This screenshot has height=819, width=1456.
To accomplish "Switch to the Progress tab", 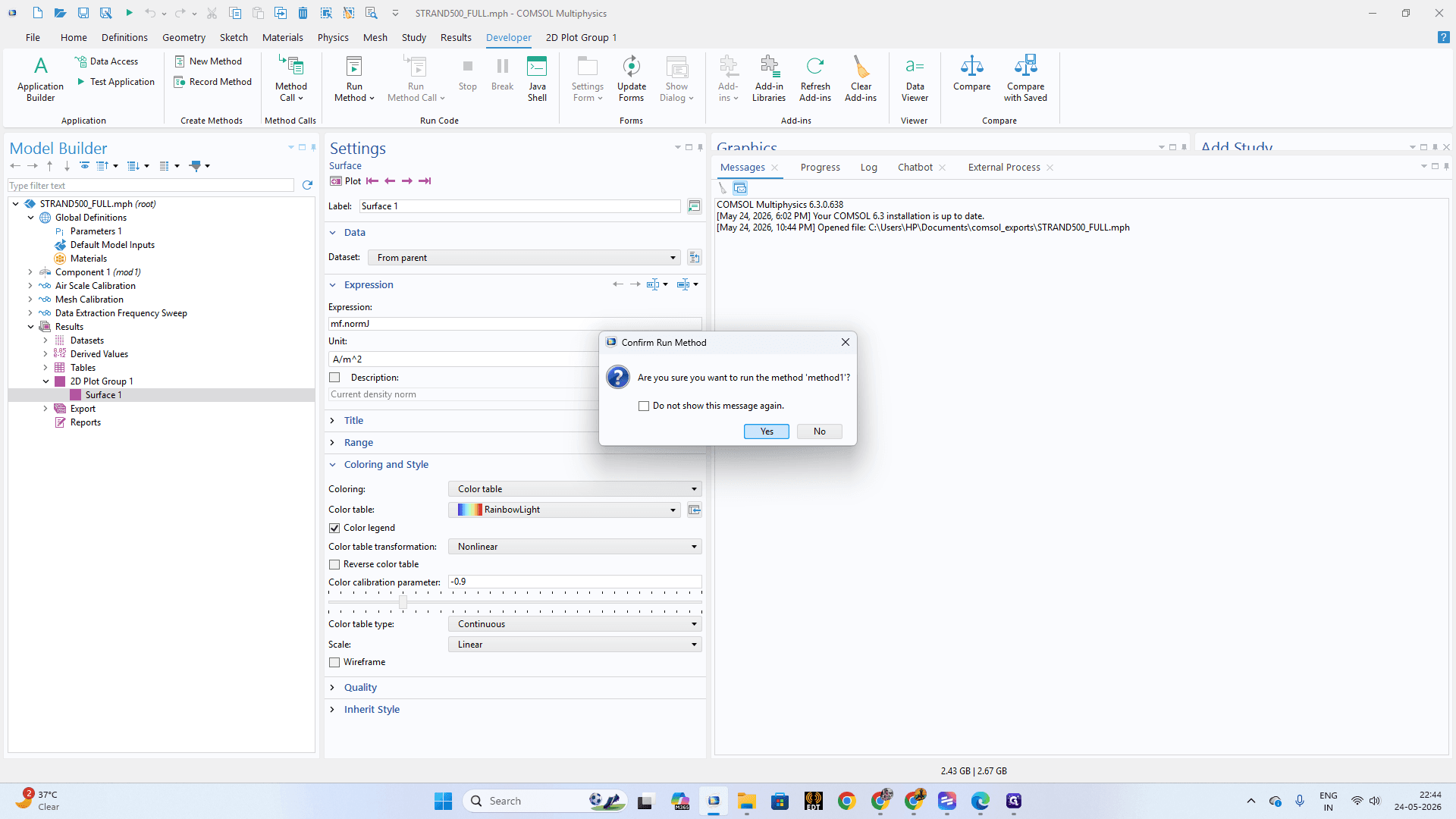I will (820, 168).
